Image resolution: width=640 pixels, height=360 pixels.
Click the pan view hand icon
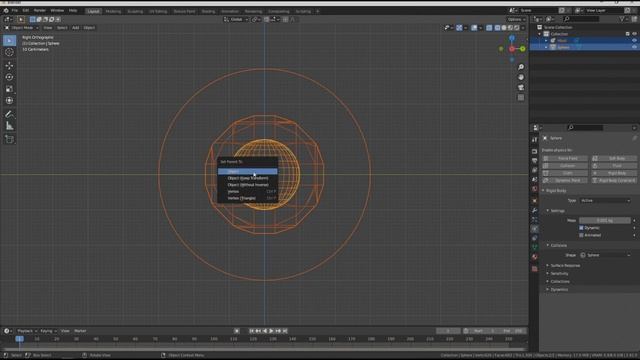point(521,77)
